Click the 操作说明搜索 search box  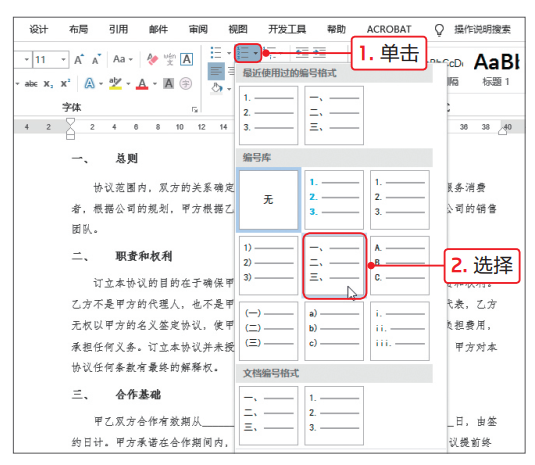[x=482, y=30]
